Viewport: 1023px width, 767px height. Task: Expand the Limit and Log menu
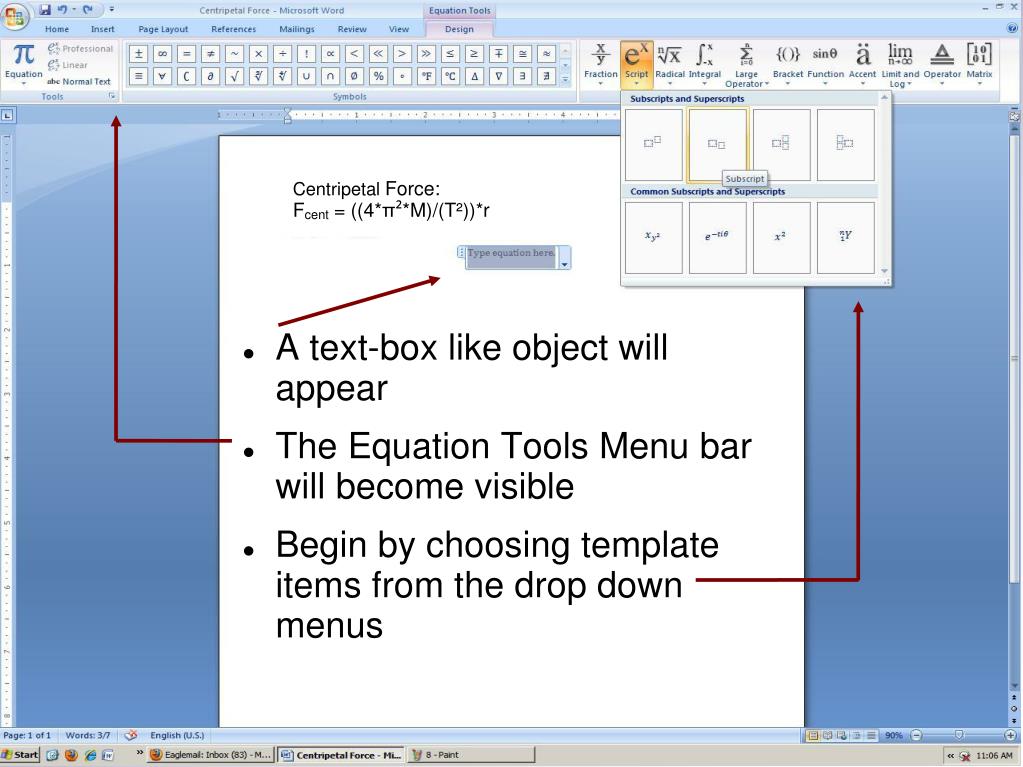900,64
